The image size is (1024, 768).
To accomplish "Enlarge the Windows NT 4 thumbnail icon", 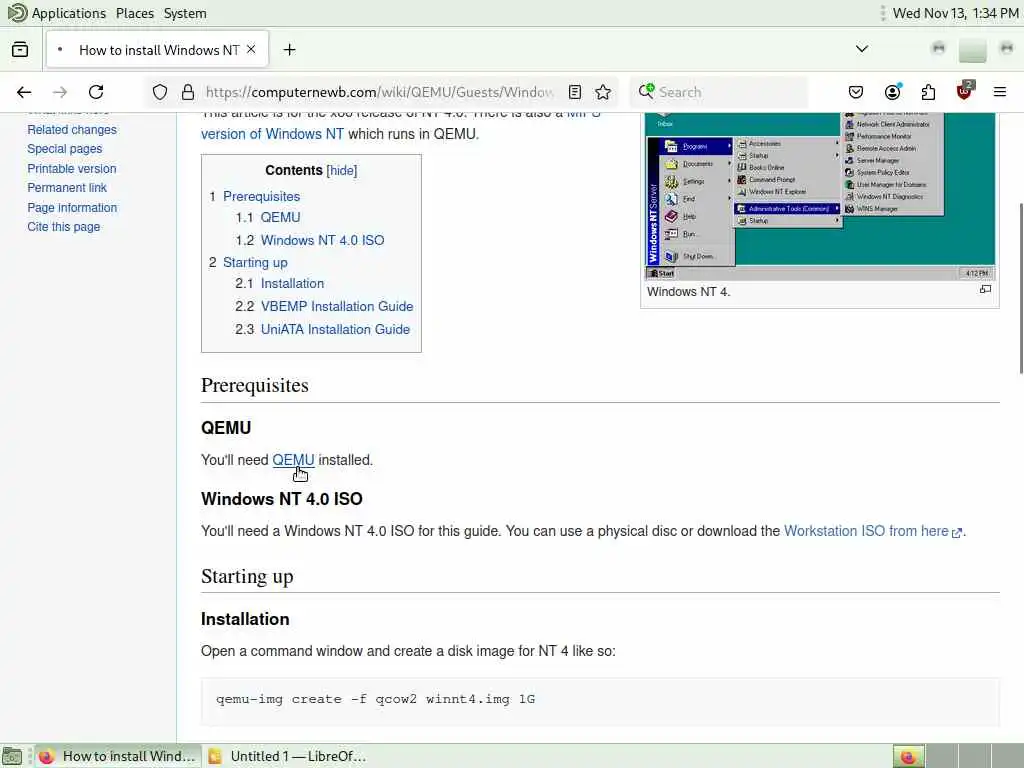I will coord(985,289).
